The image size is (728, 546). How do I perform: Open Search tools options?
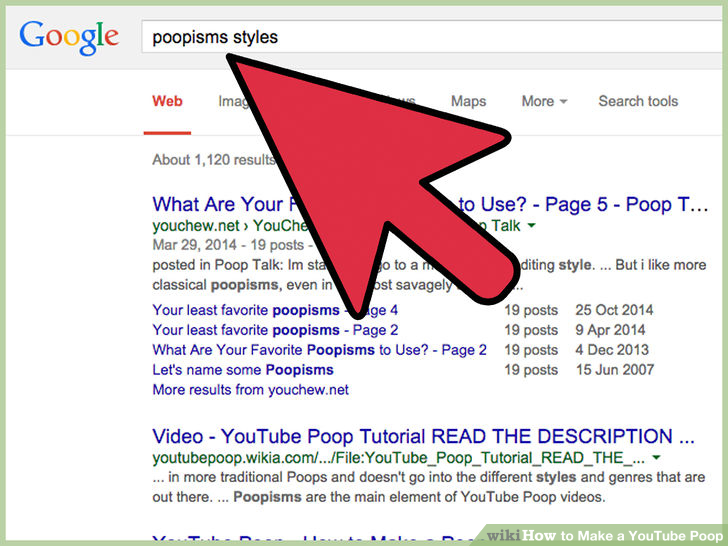638,101
